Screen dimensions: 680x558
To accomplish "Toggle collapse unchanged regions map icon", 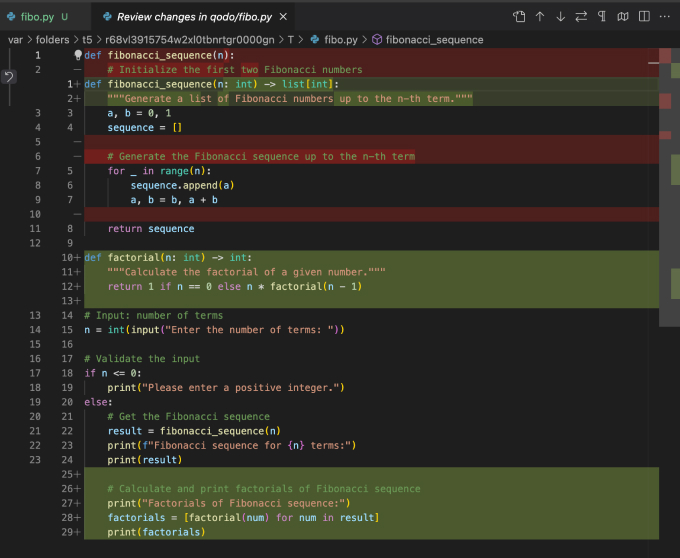I will [623, 17].
